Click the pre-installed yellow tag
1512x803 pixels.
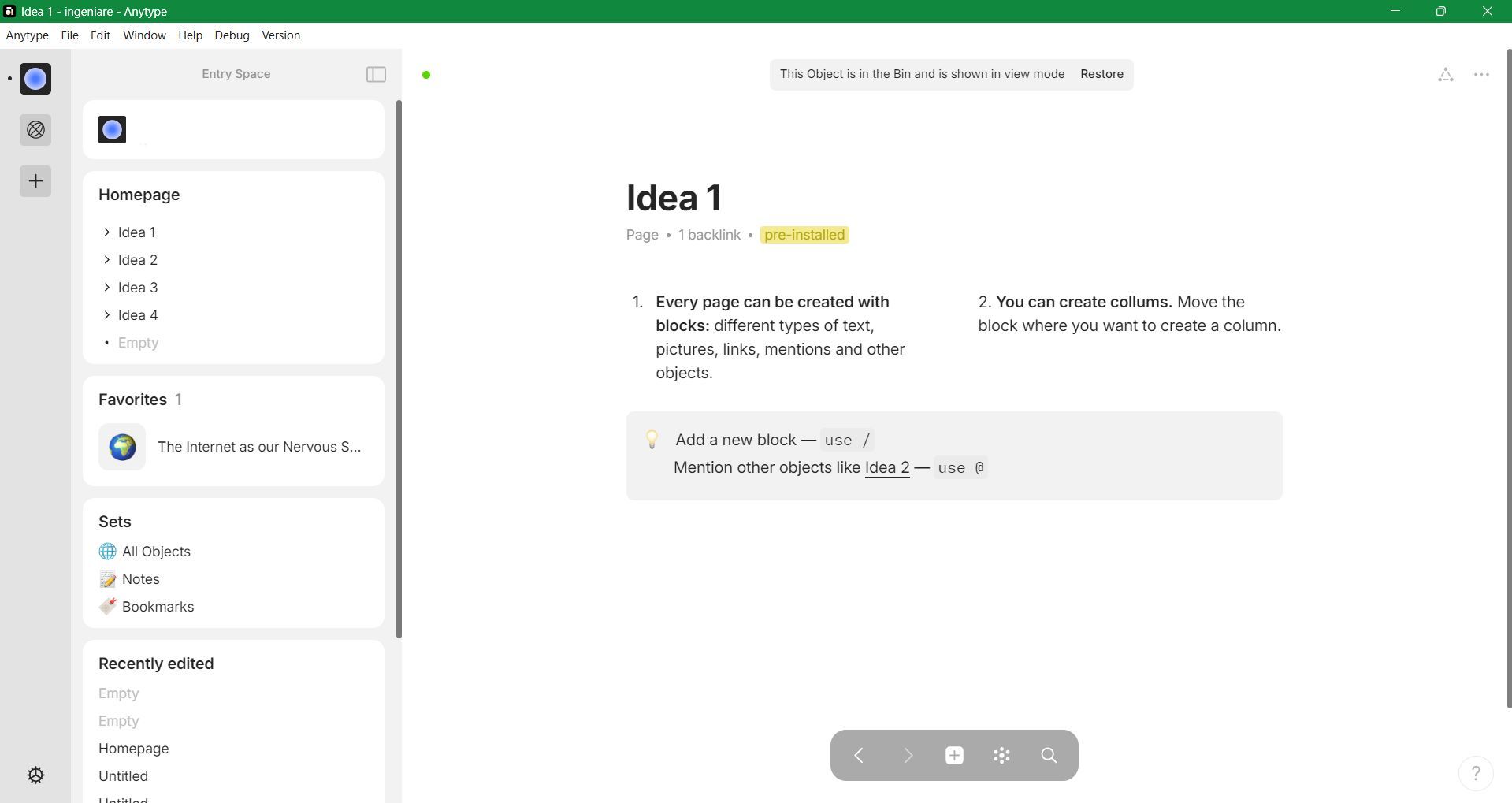tap(804, 235)
